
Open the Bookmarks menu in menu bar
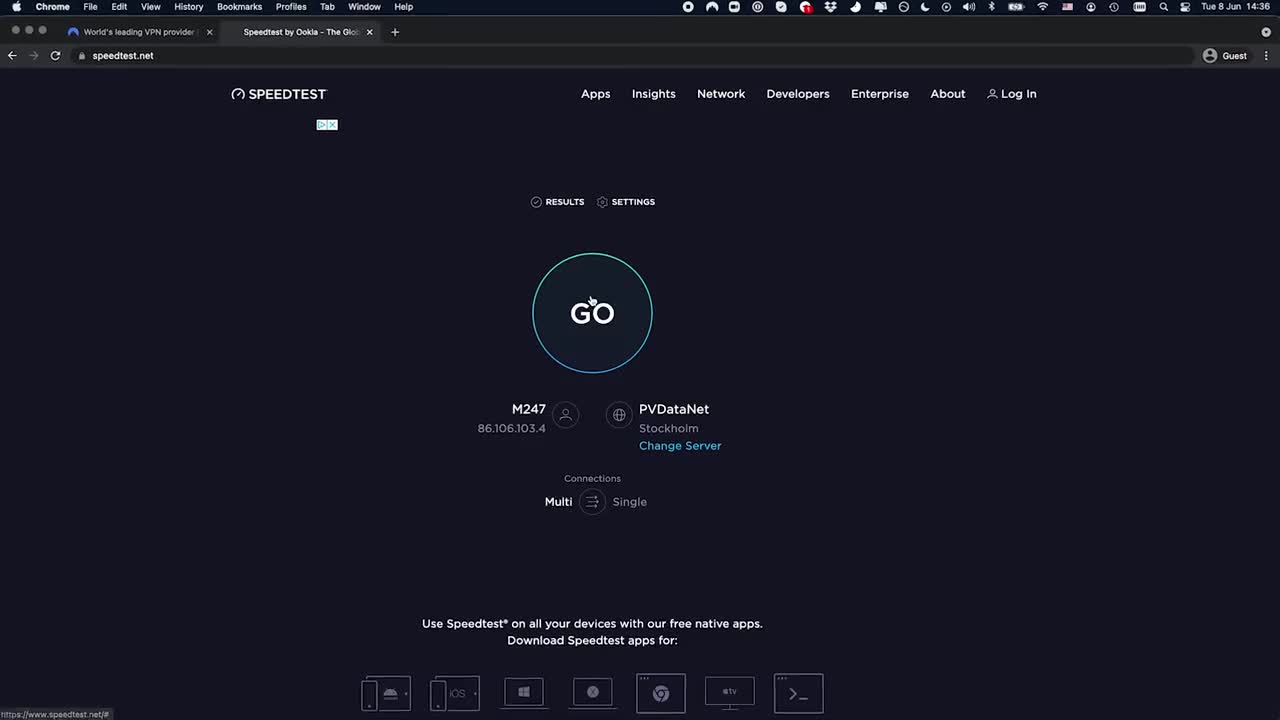click(x=239, y=7)
